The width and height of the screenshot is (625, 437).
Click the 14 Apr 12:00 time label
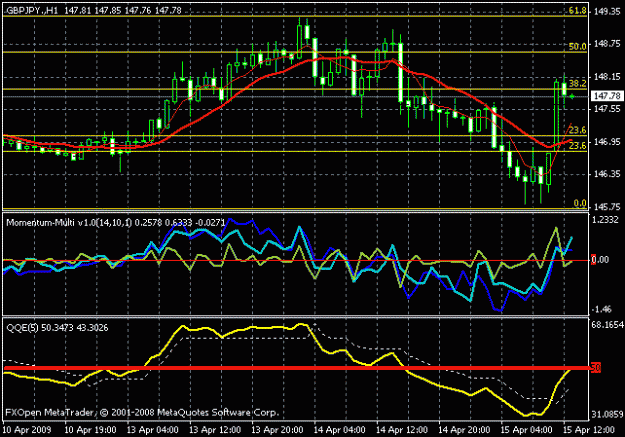point(402,430)
